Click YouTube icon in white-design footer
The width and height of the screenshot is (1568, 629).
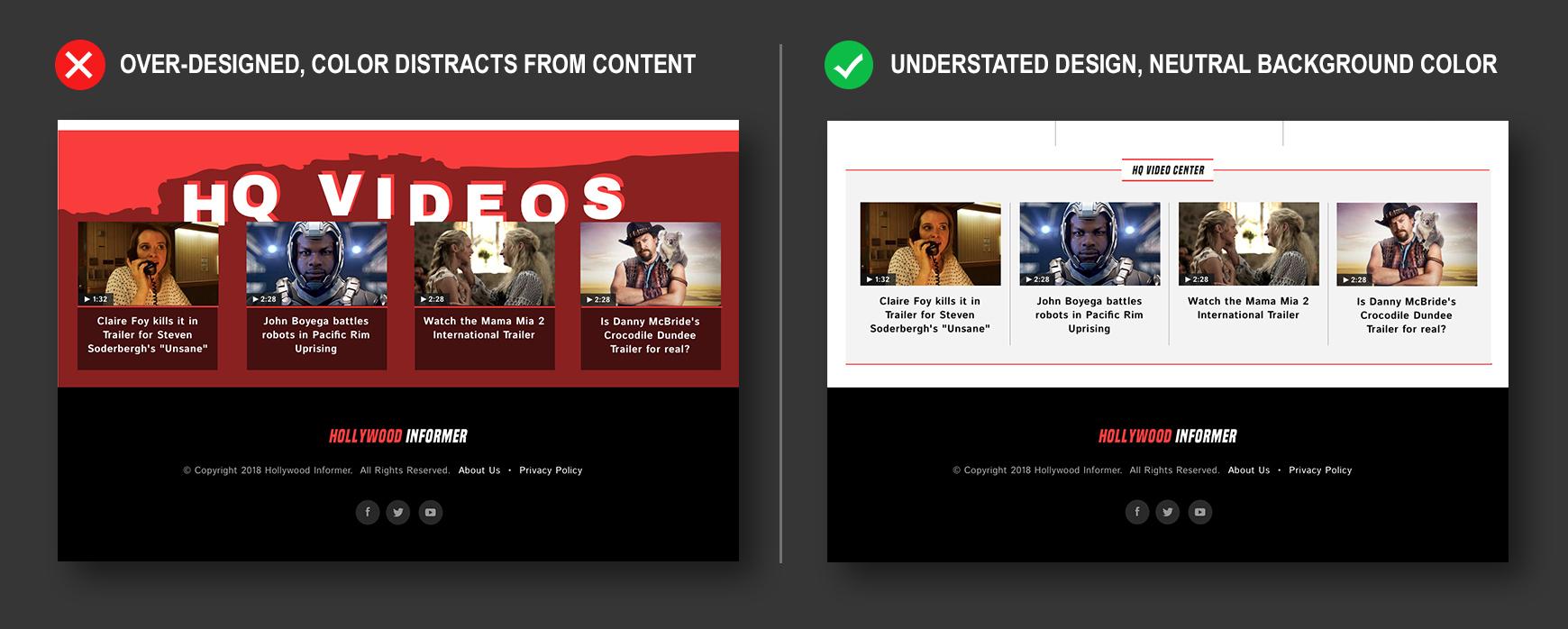1199,512
